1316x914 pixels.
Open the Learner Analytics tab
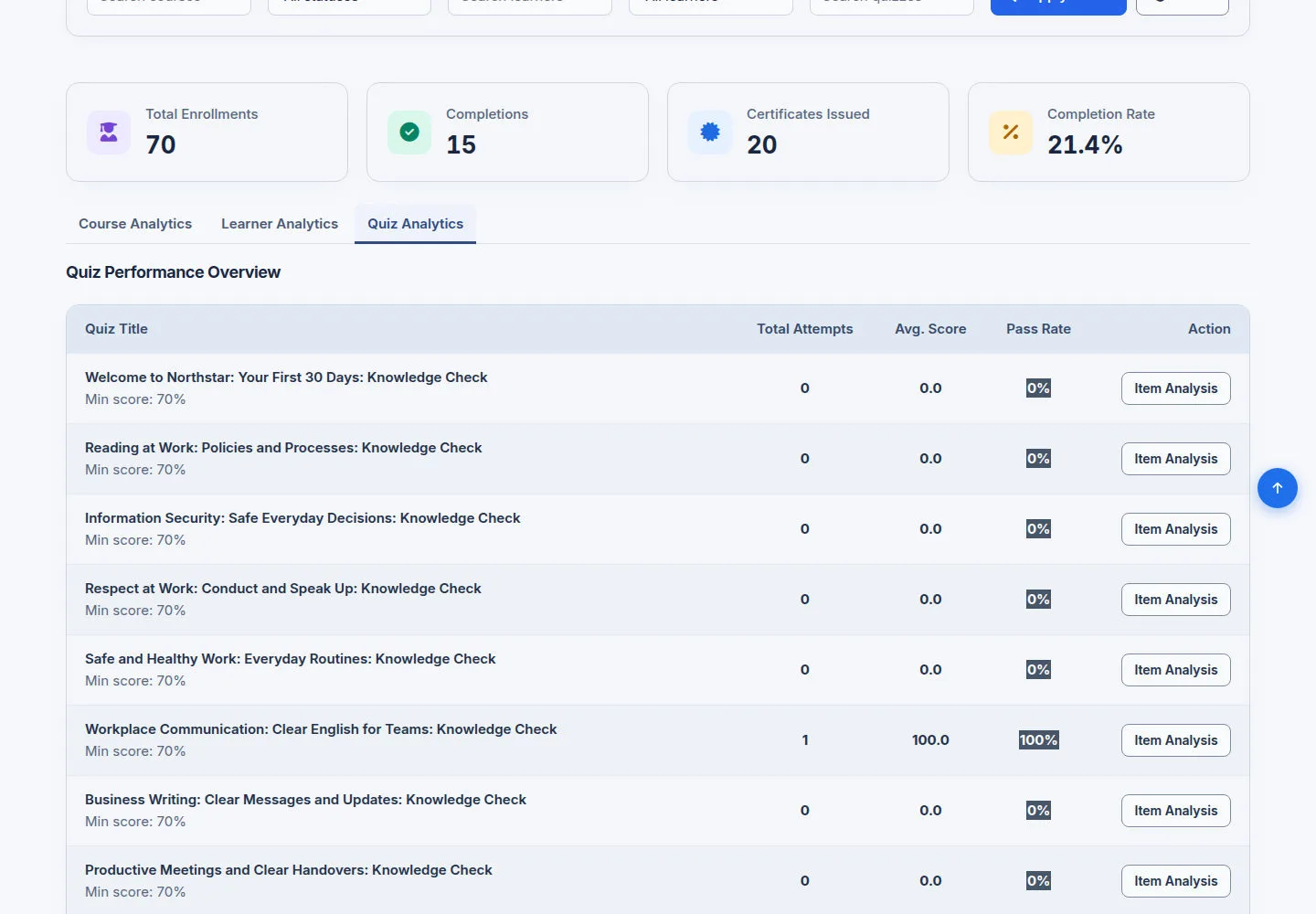(x=280, y=224)
